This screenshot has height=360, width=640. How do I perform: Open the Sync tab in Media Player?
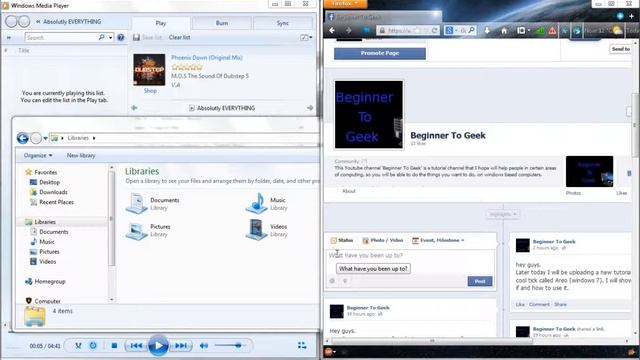[283, 23]
